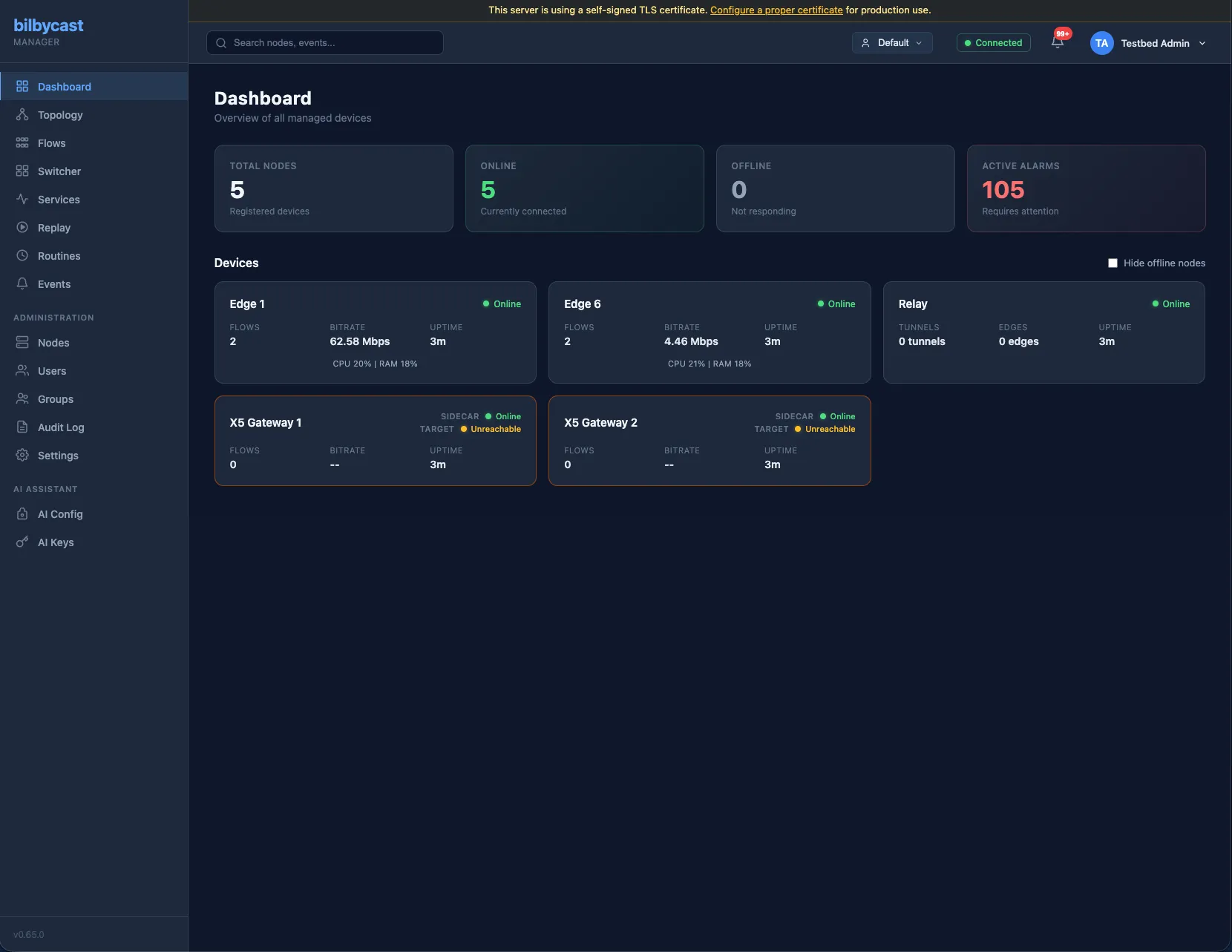
Task: Navigate to Audit Log
Action: (94, 427)
